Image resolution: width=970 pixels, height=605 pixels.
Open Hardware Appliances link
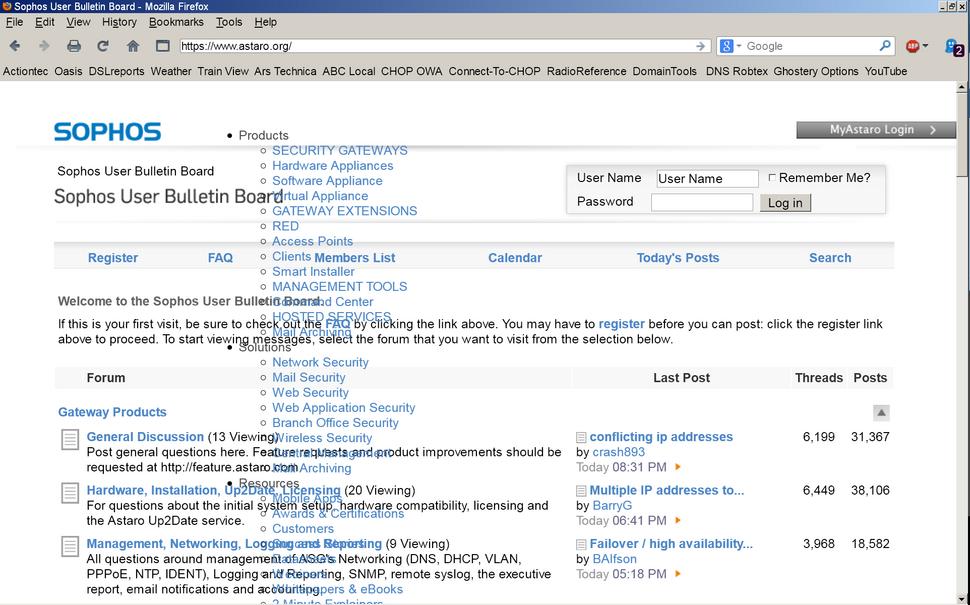click(333, 166)
